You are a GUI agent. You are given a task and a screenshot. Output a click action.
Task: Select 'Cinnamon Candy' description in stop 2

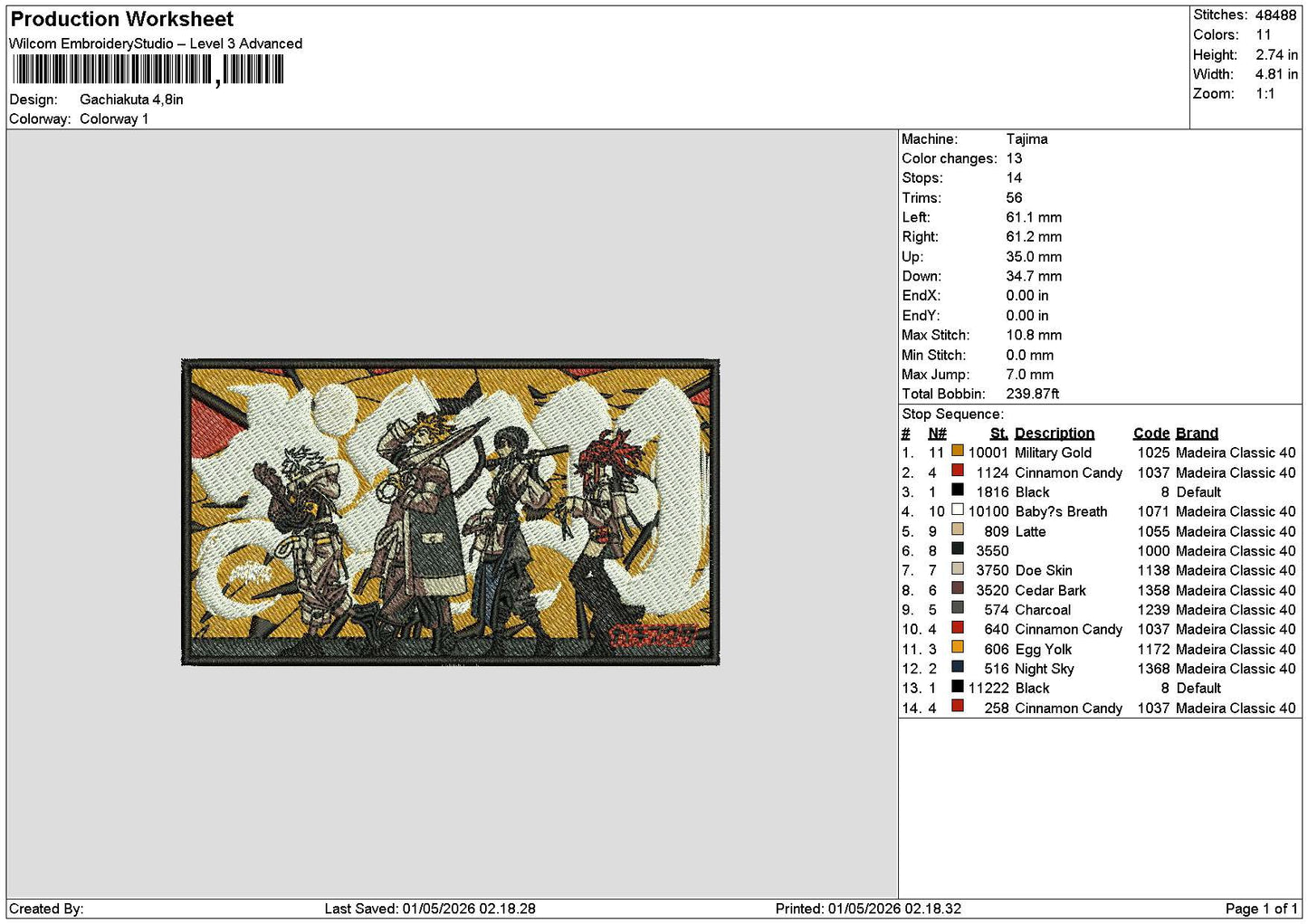click(x=1068, y=472)
